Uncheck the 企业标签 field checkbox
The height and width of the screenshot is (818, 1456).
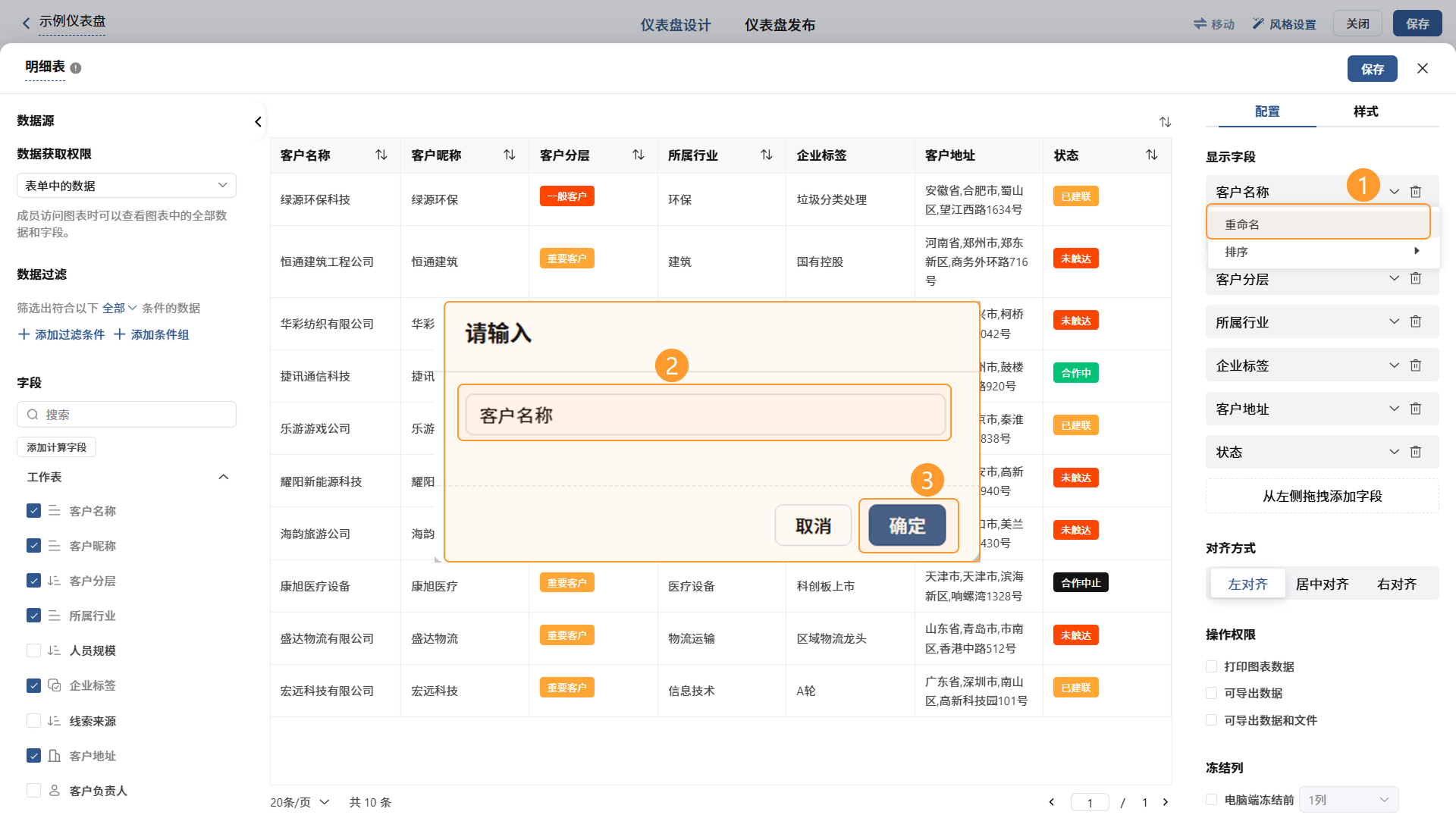[33, 685]
